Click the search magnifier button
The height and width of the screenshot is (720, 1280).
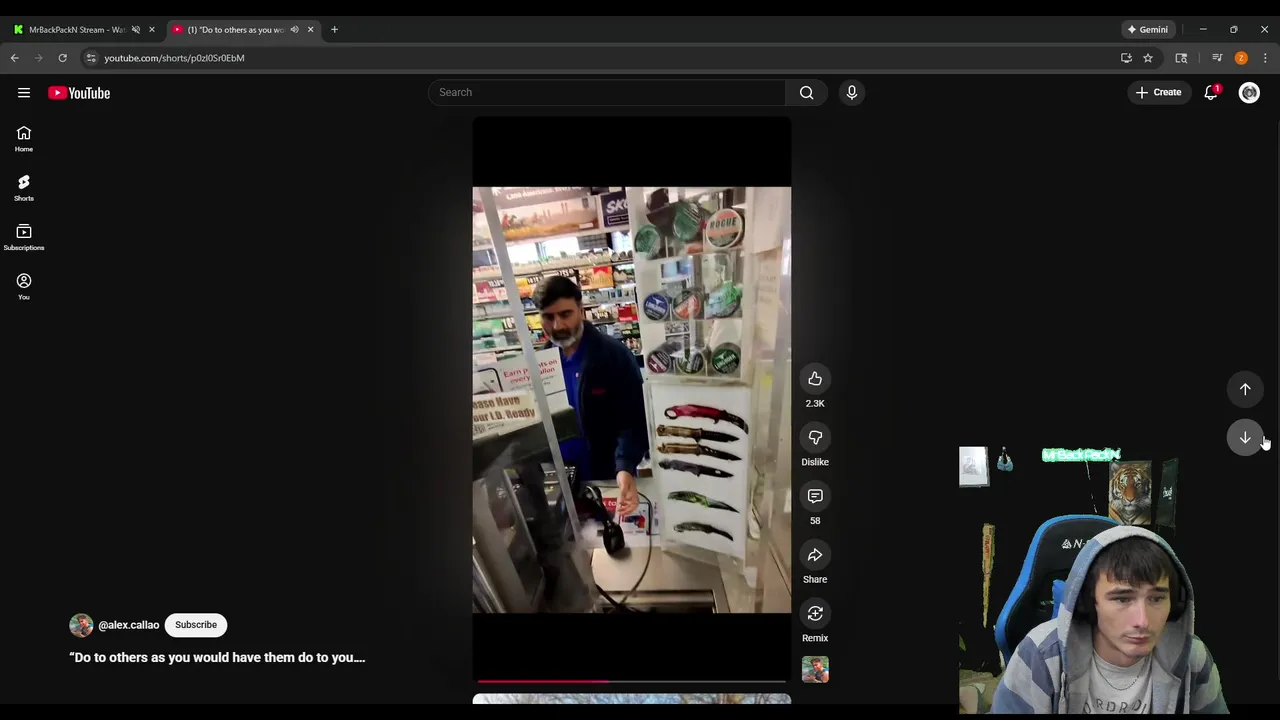click(807, 92)
